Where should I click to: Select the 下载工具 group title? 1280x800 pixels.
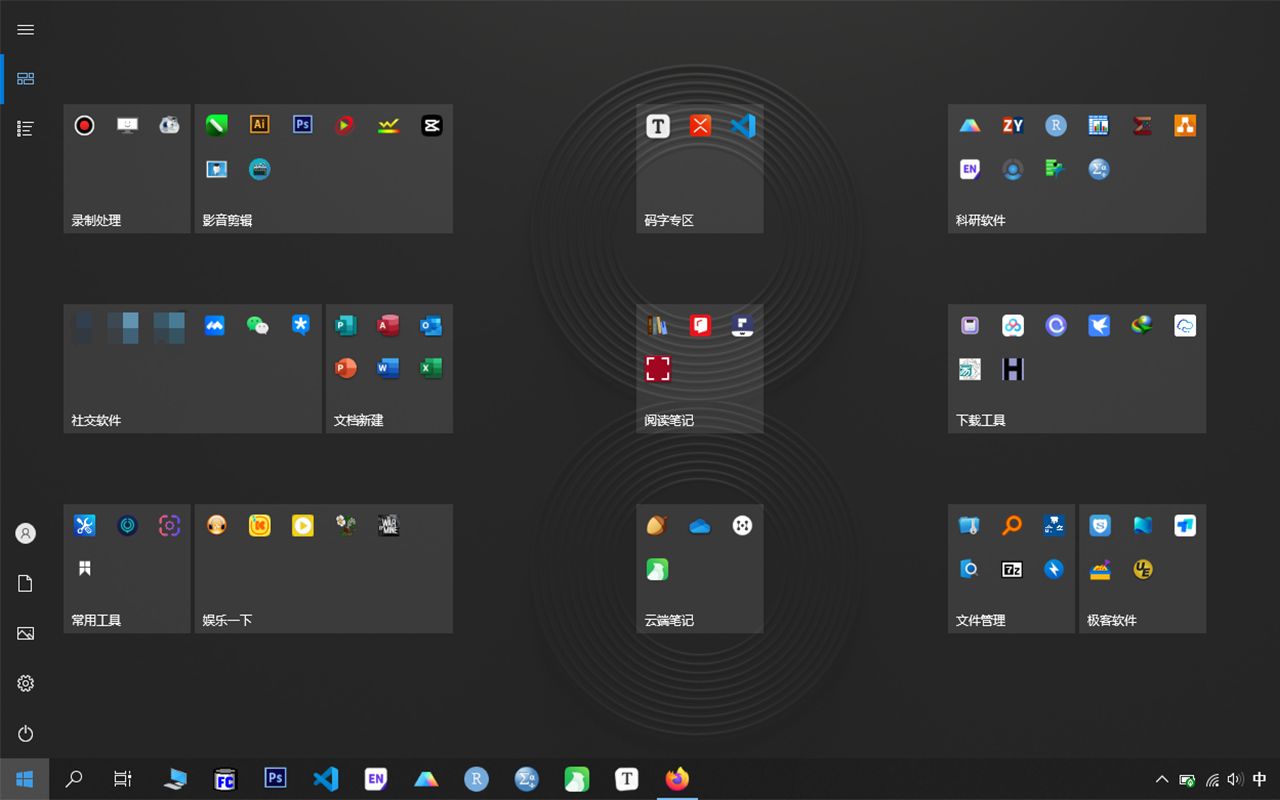[981, 420]
